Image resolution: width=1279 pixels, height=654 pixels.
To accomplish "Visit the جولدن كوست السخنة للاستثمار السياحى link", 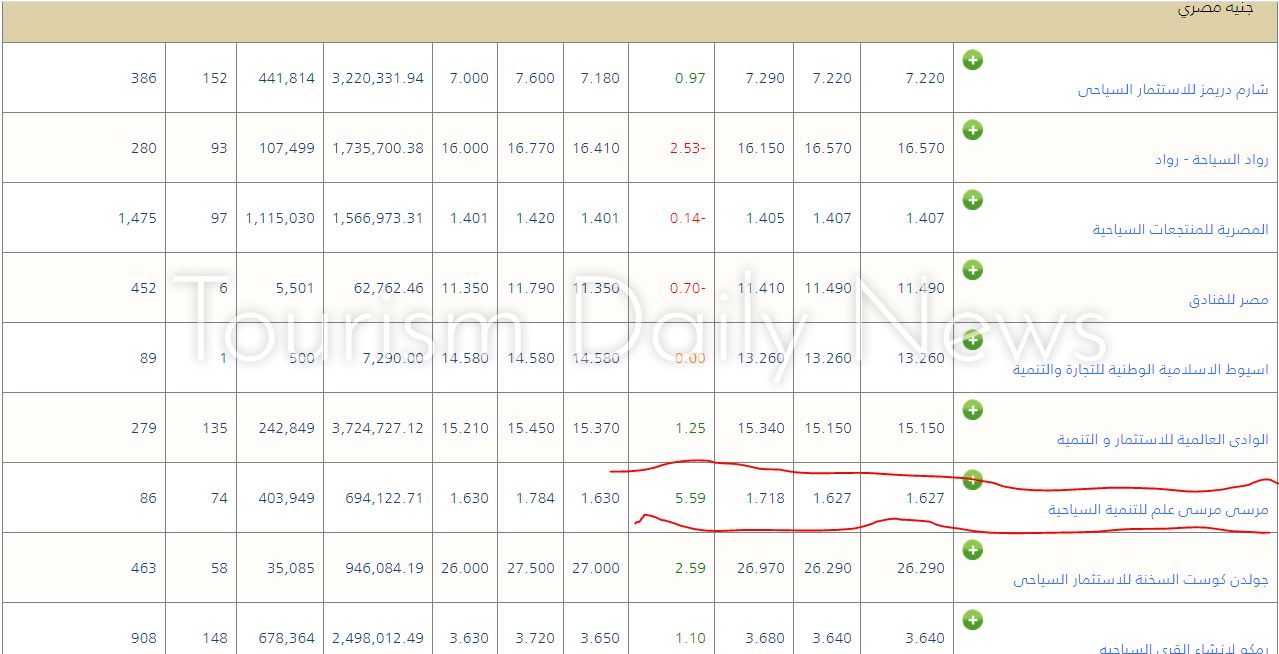I will pos(1140,580).
